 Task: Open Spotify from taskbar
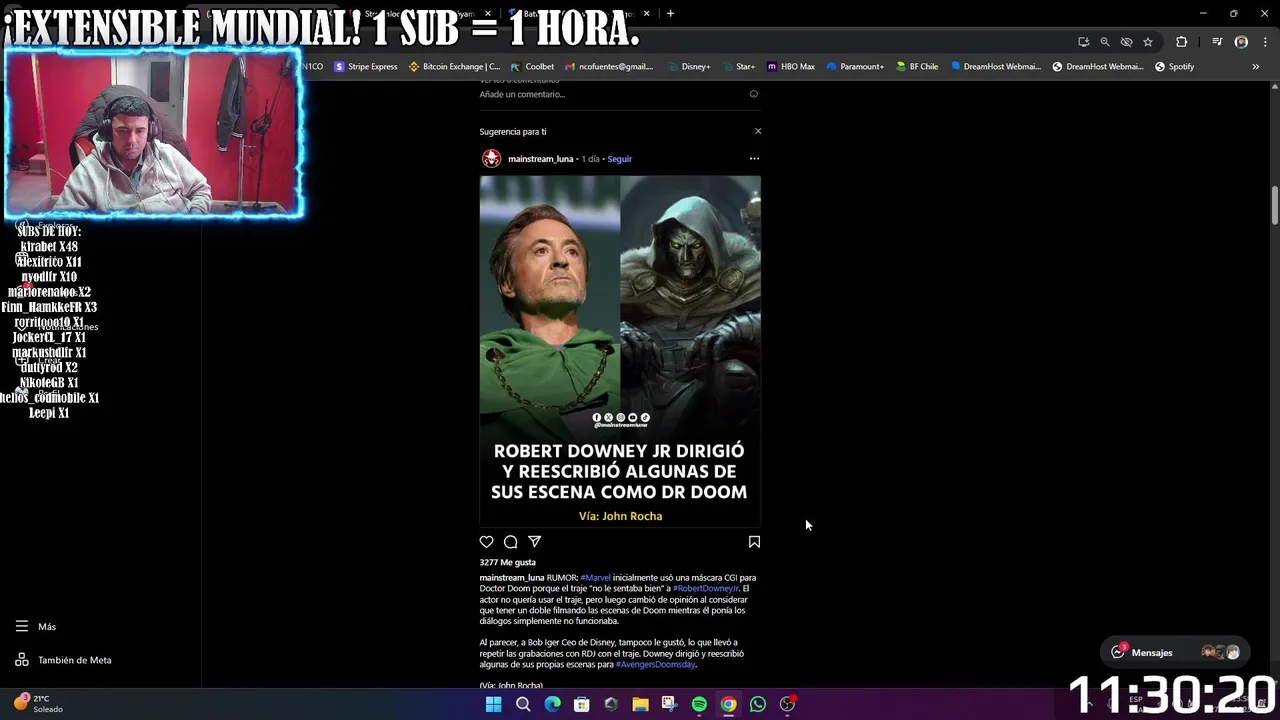699,704
